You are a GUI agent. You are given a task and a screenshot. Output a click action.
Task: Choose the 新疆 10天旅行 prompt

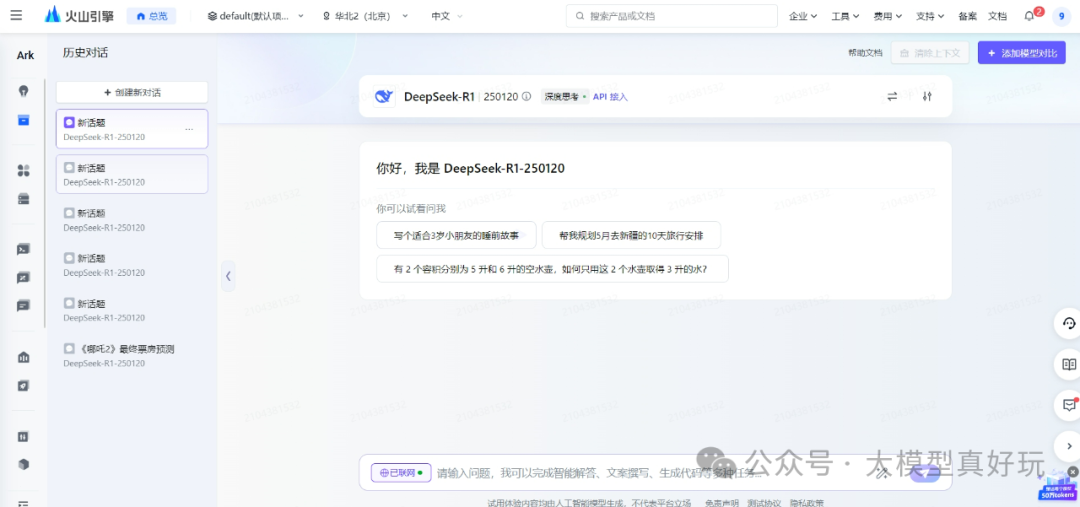click(631, 235)
